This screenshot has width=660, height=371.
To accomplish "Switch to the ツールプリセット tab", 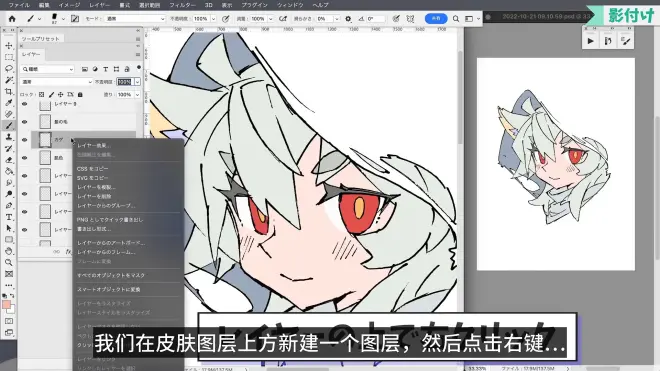I will pyautogui.click(x=40, y=39).
